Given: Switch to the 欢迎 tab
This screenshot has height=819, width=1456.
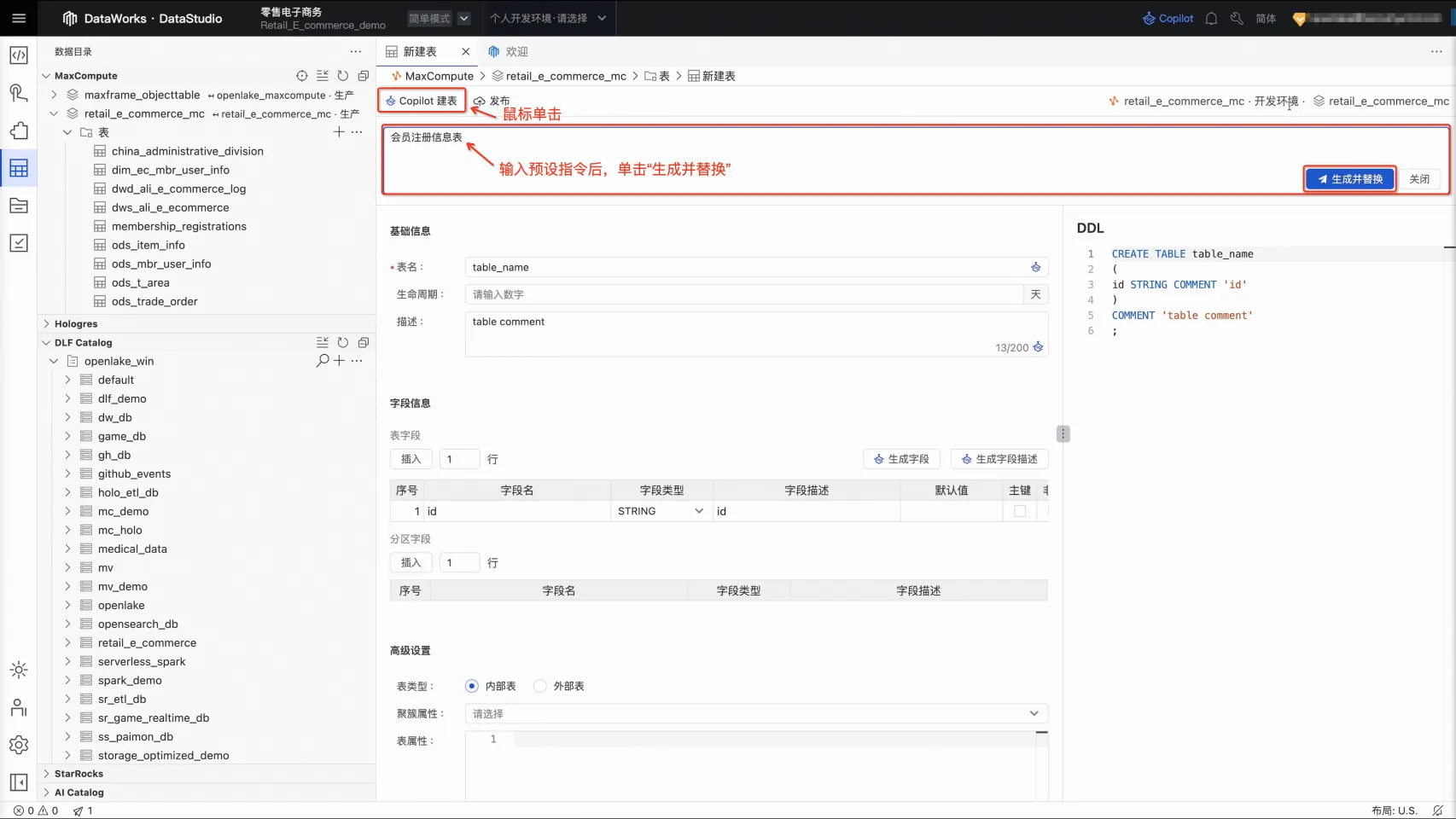Looking at the screenshot, I should click(509, 51).
